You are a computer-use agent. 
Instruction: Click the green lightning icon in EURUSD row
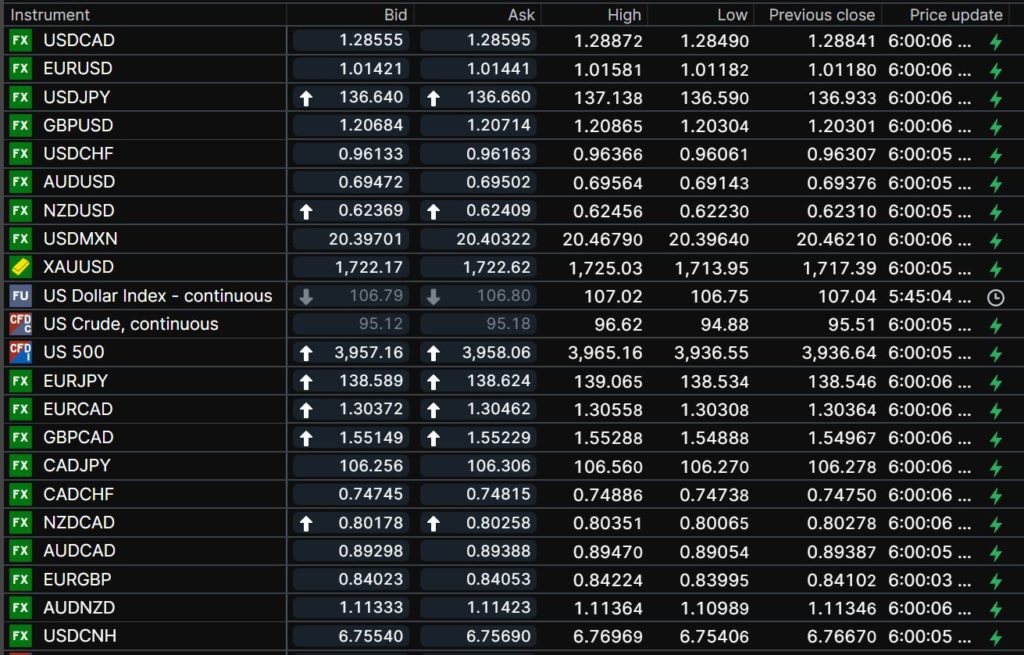pyautogui.click(x=995, y=70)
